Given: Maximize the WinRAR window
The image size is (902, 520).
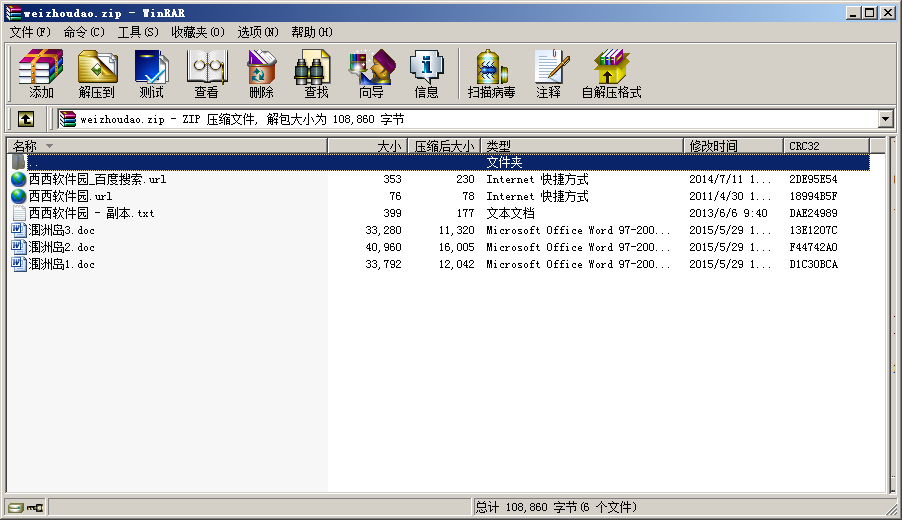Looking at the screenshot, I should coord(870,13).
